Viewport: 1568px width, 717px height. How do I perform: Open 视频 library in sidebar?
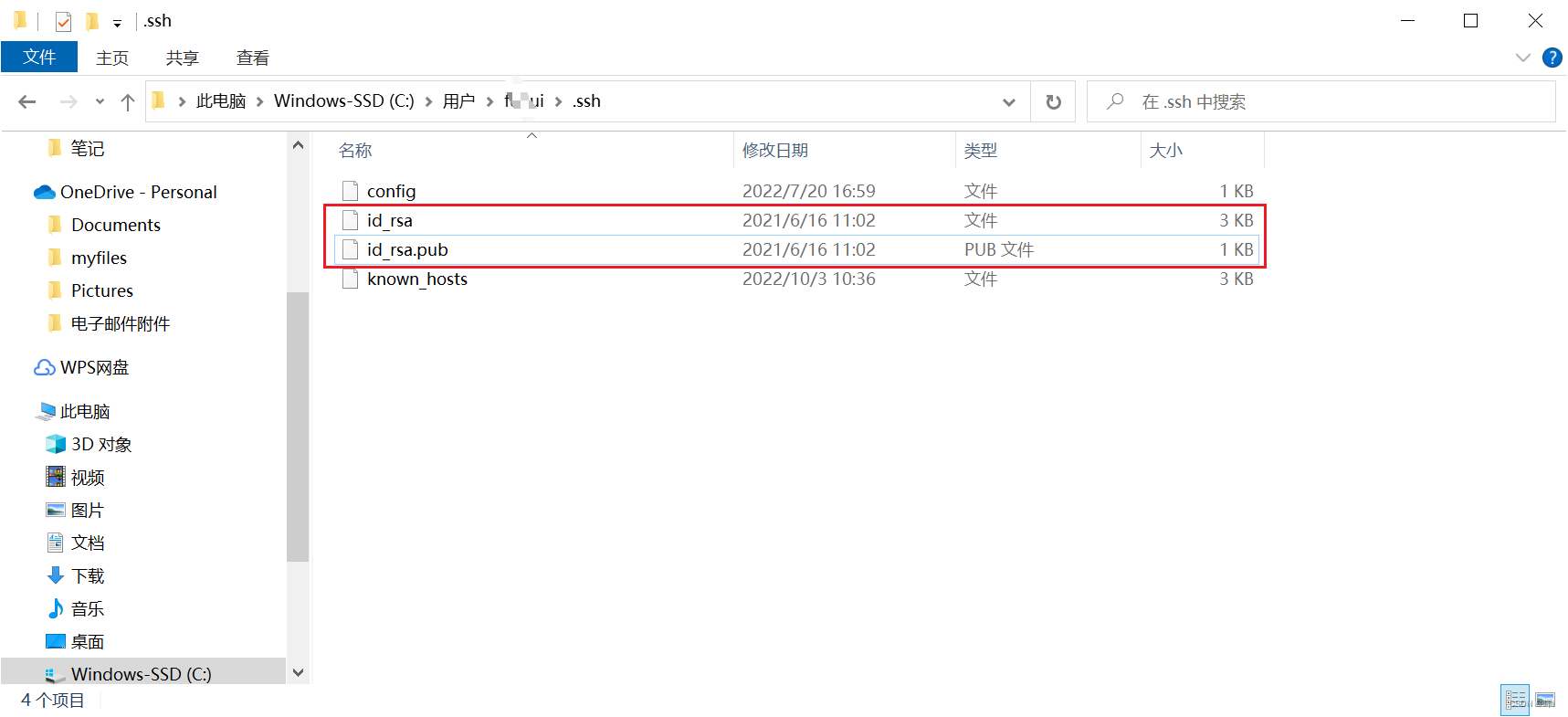pyautogui.click(x=88, y=477)
